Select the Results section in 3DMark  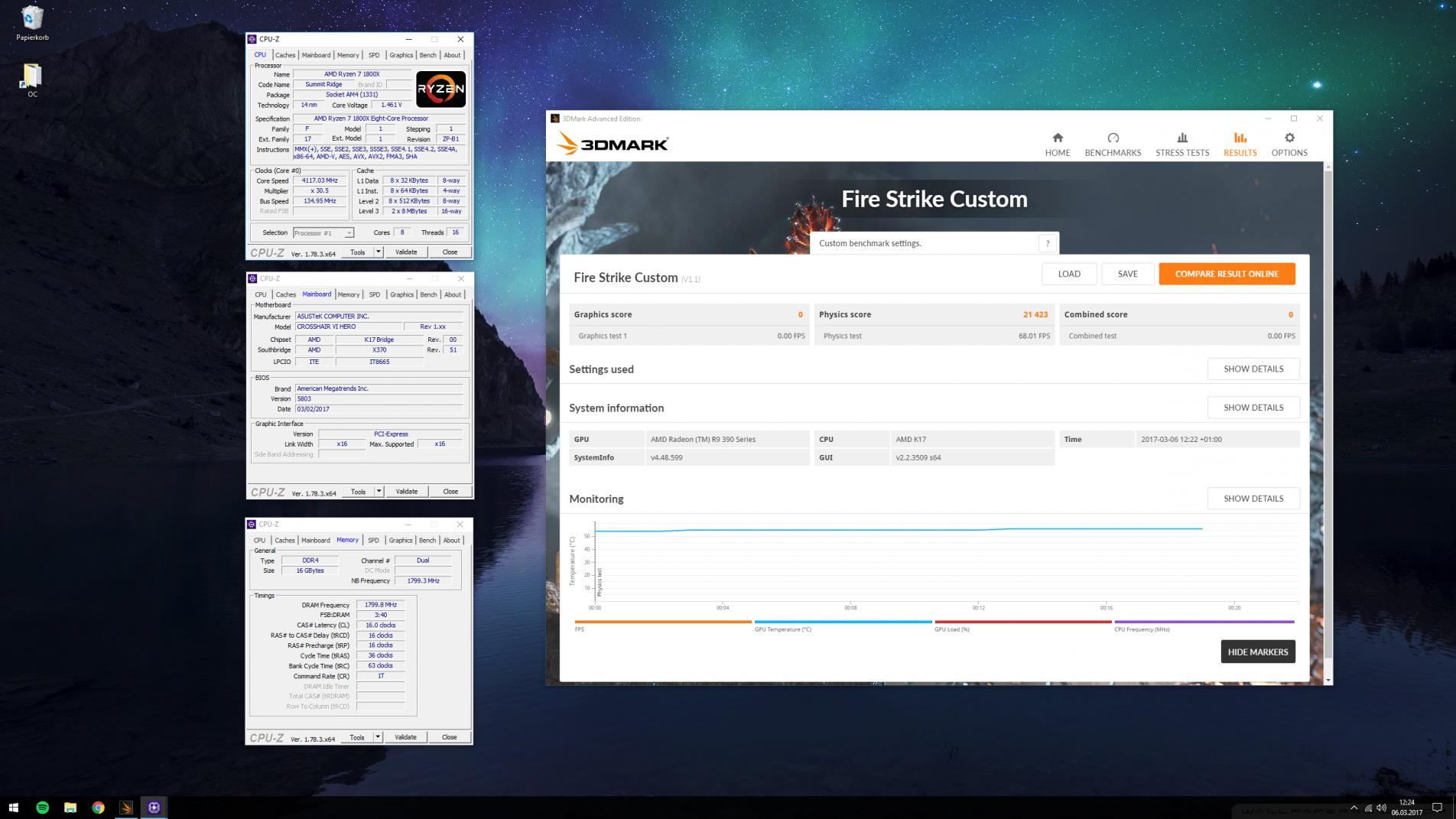[1240, 144]
